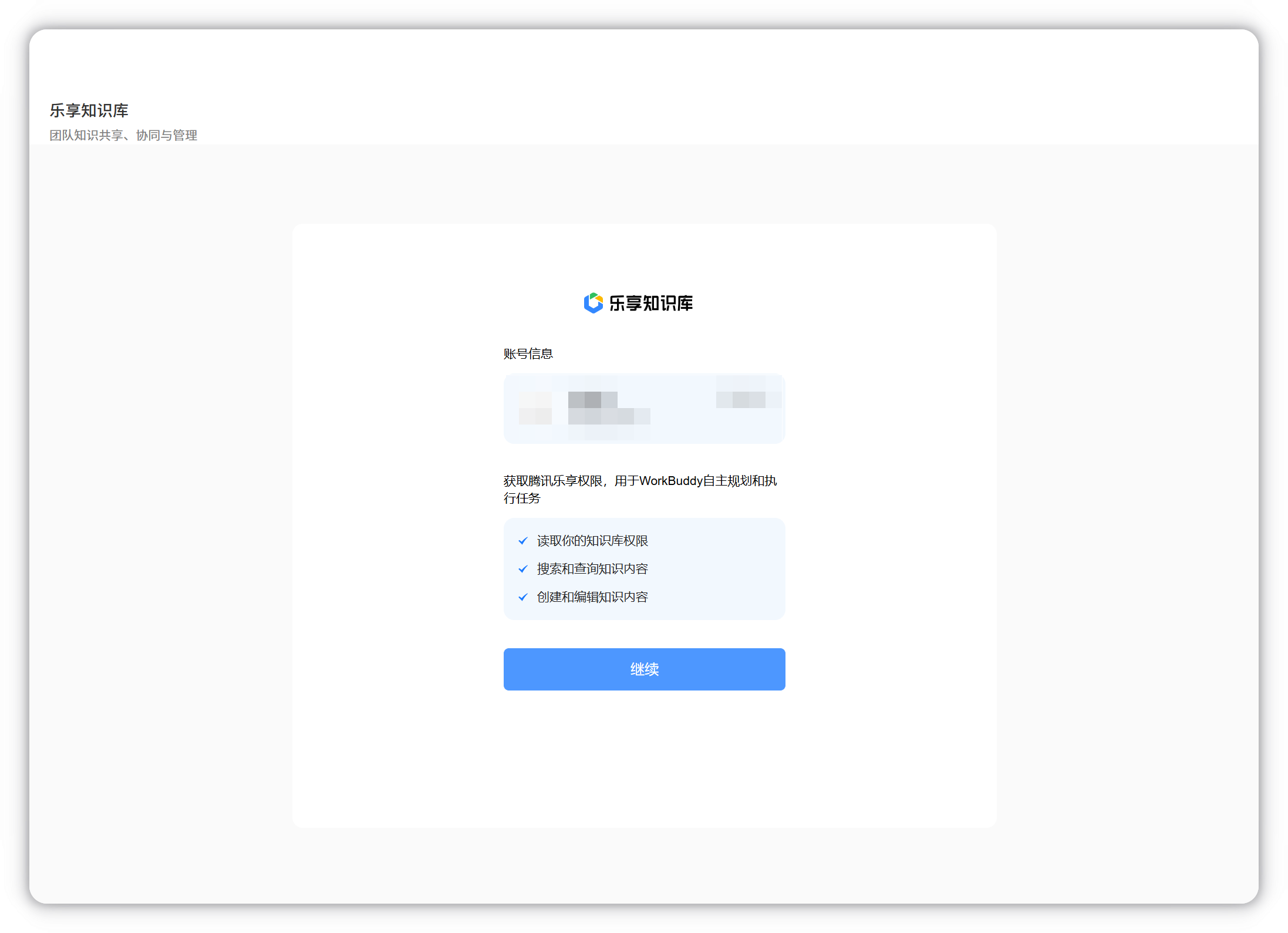Image resolution: width=1288 pixels, height=933 pixels.
Task: Click the 乐享知识库 wordmark beside the logo
Action: pyautogui.click(x=650, y=303)
